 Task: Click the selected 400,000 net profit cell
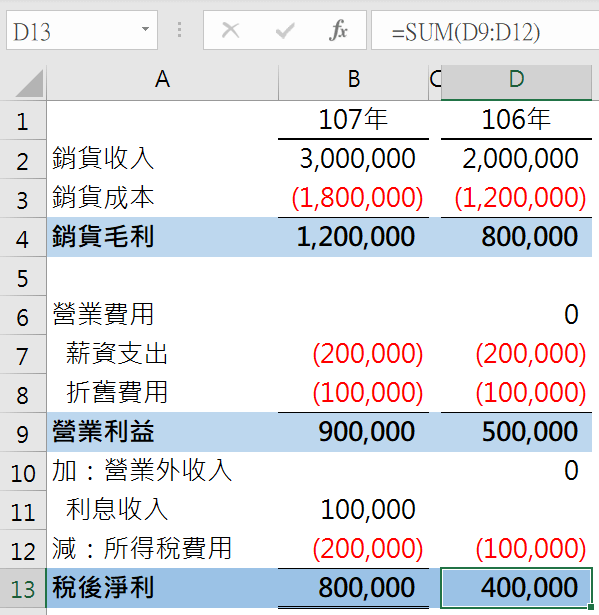coord(516,588)
